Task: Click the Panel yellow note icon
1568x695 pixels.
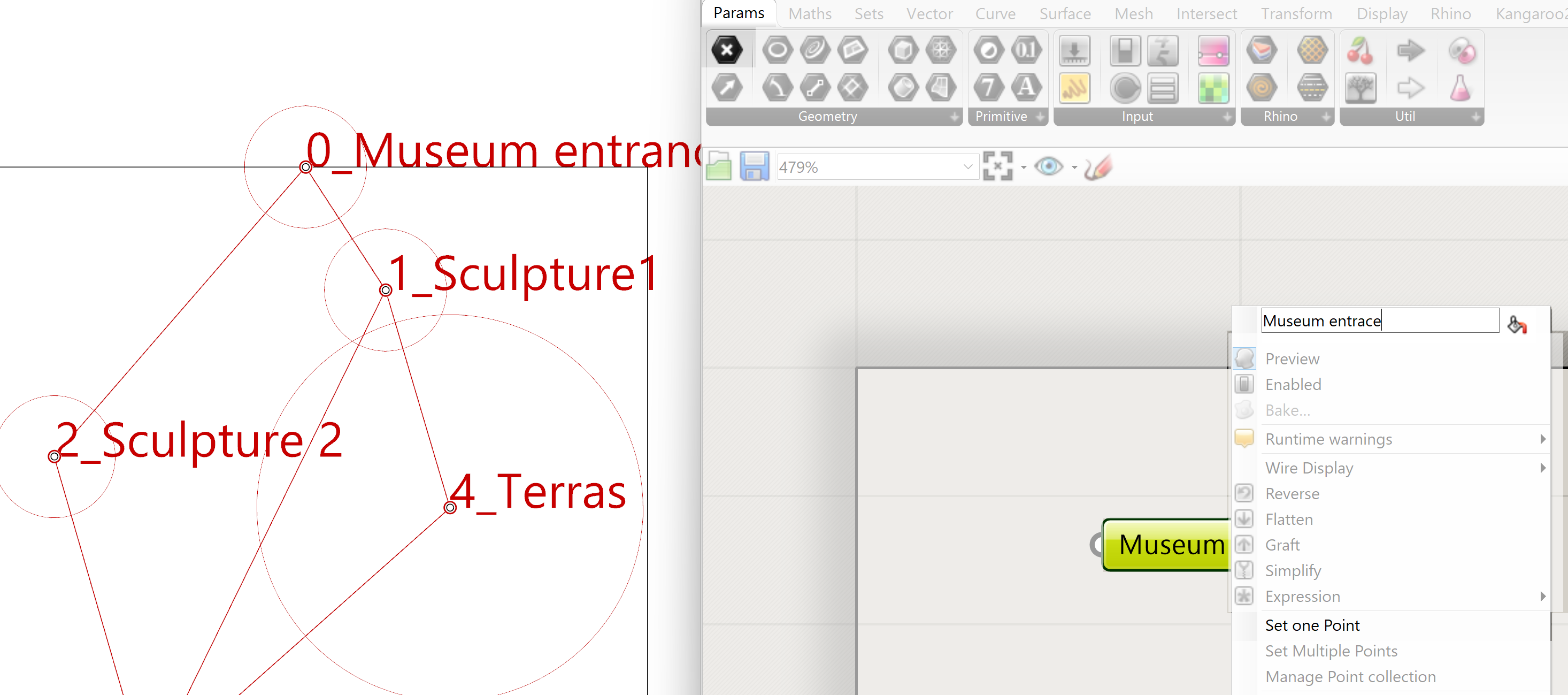Action: [x=1074, y=88]
